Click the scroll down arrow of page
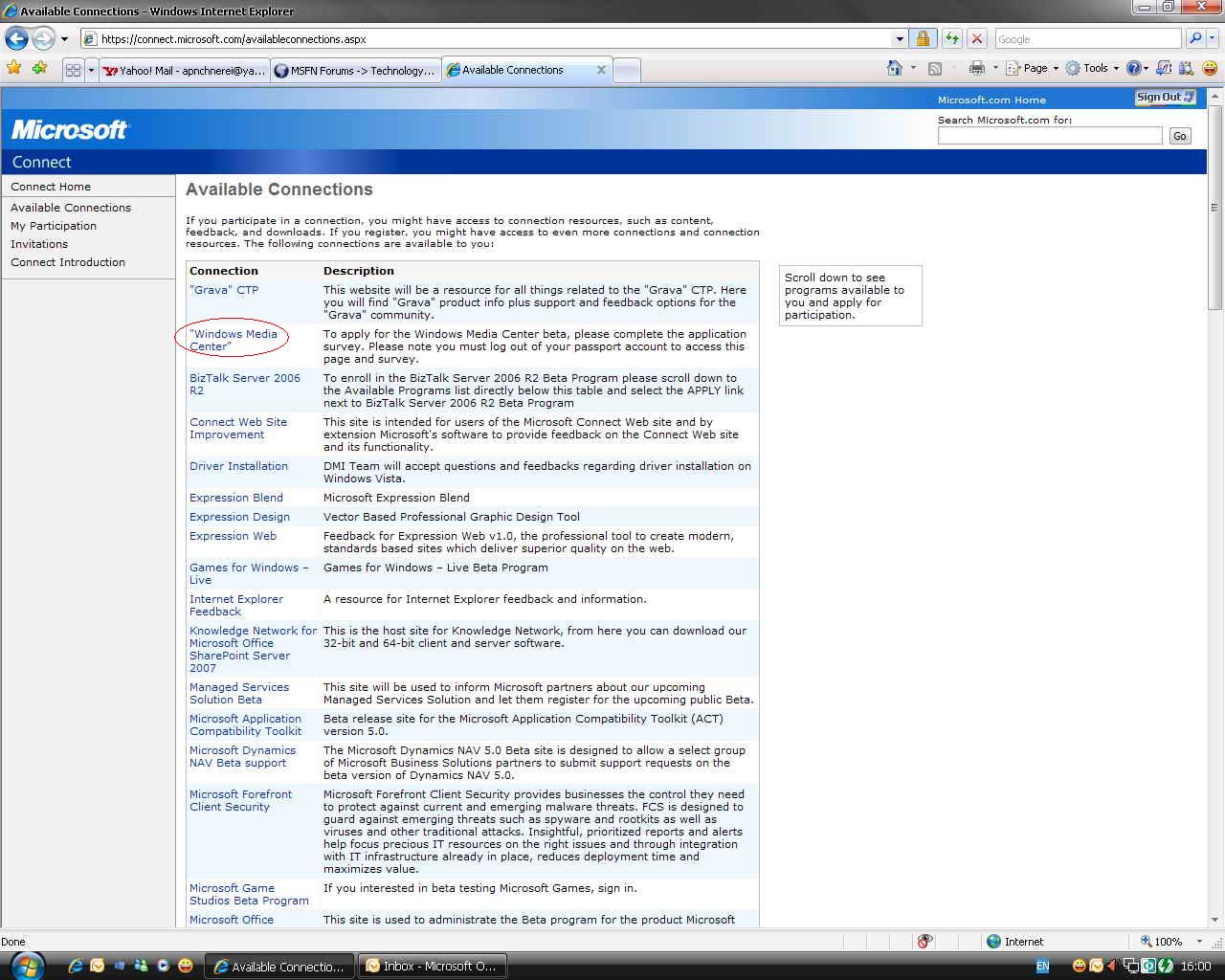The height and width of the screenshot is (980, 1225). coord(1214,919)
